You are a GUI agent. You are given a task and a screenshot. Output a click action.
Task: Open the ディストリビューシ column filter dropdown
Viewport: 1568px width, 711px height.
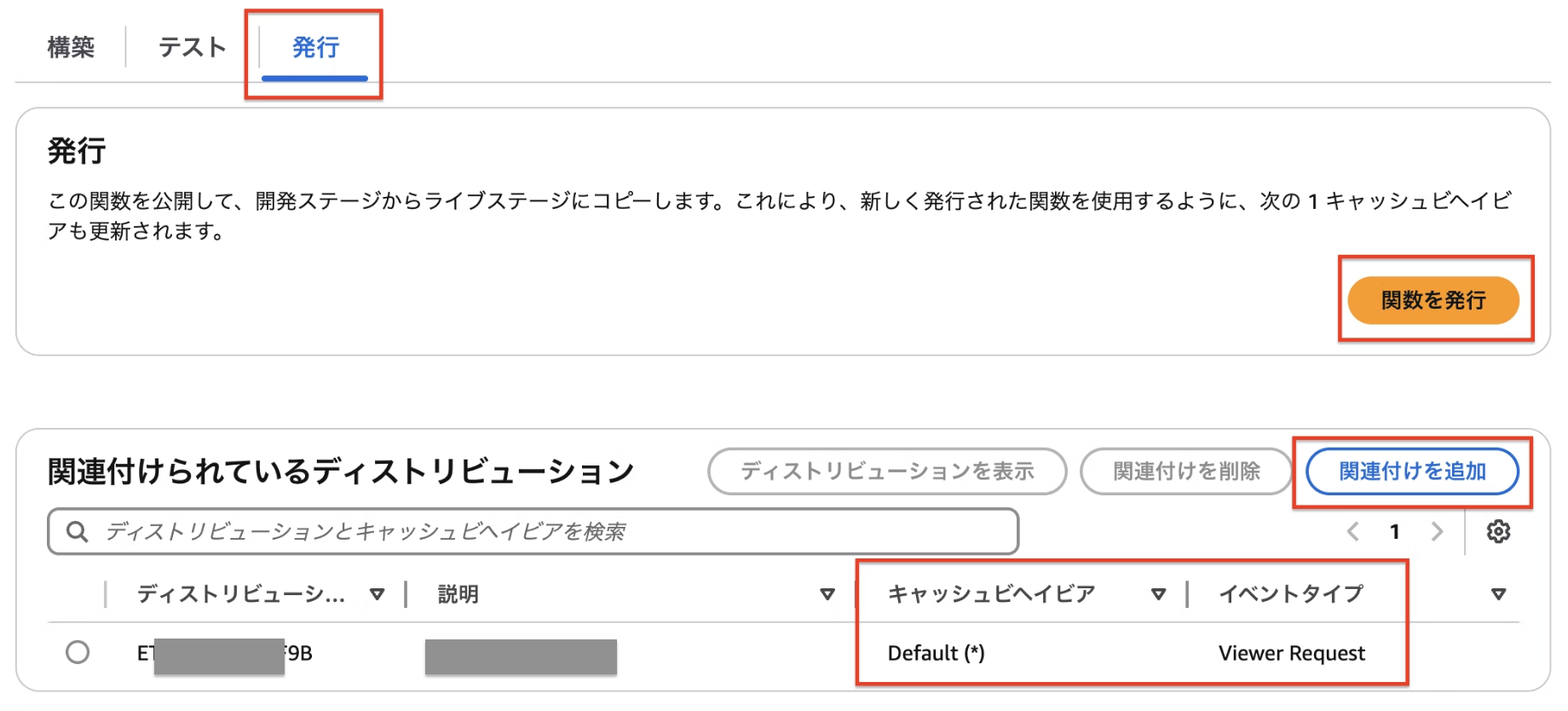click(378, 593)
